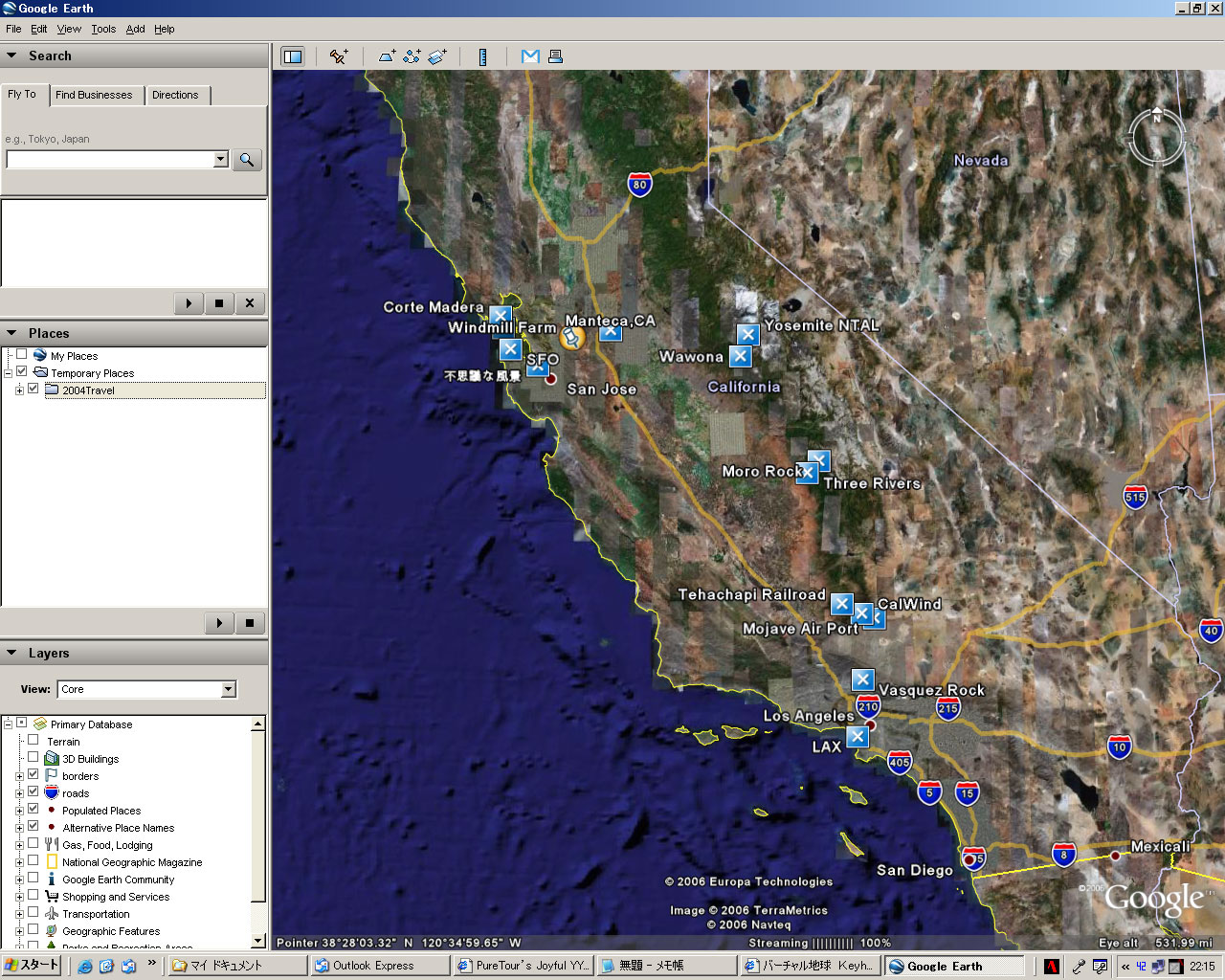This screenshot has width=1225, height=980.
Task: Uncheck Alternative Place Names layer
Action: [33, 826]
